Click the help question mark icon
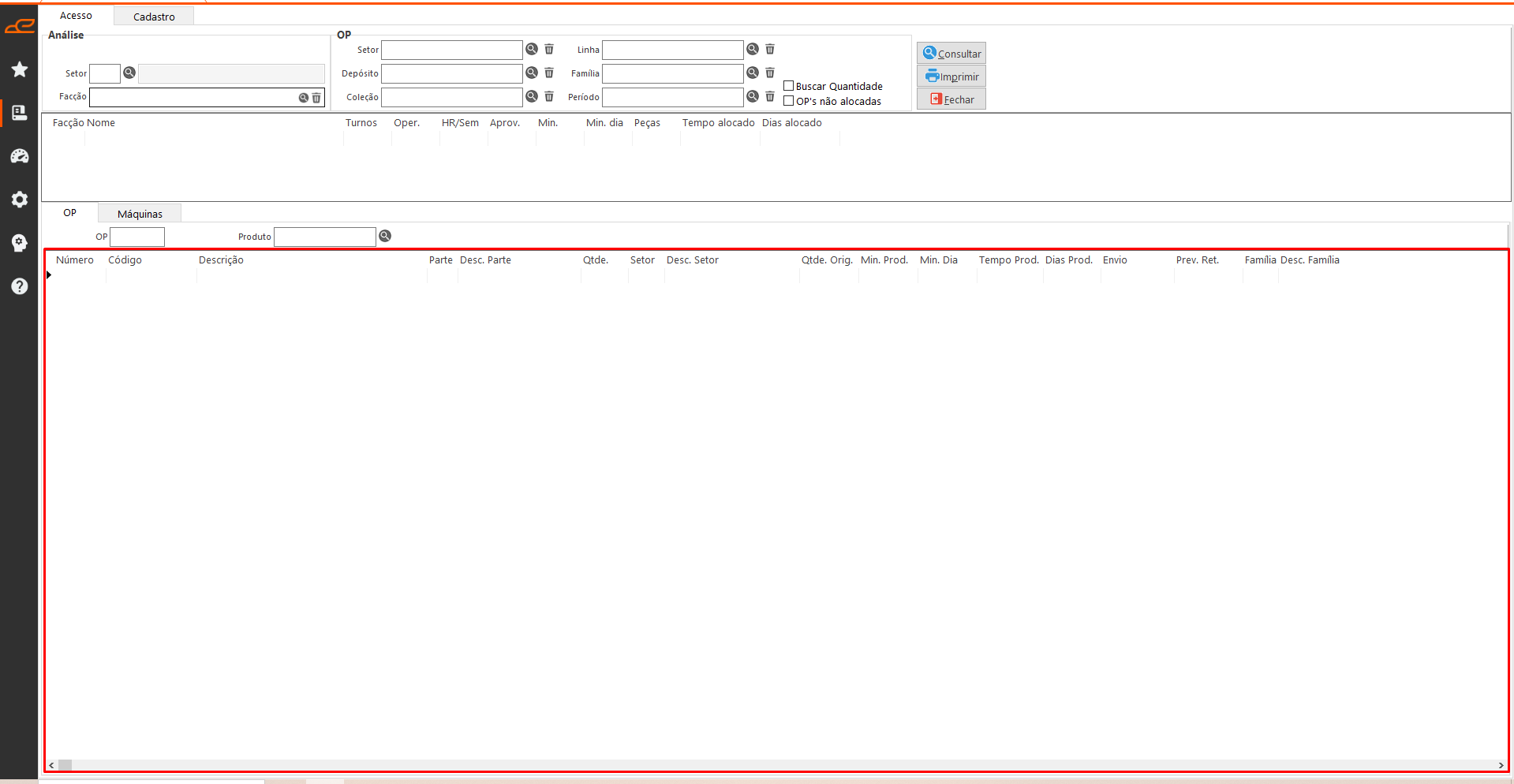The width and height of the screenshot is (1514, 784). pyautogui.click(x=20, y=286)
